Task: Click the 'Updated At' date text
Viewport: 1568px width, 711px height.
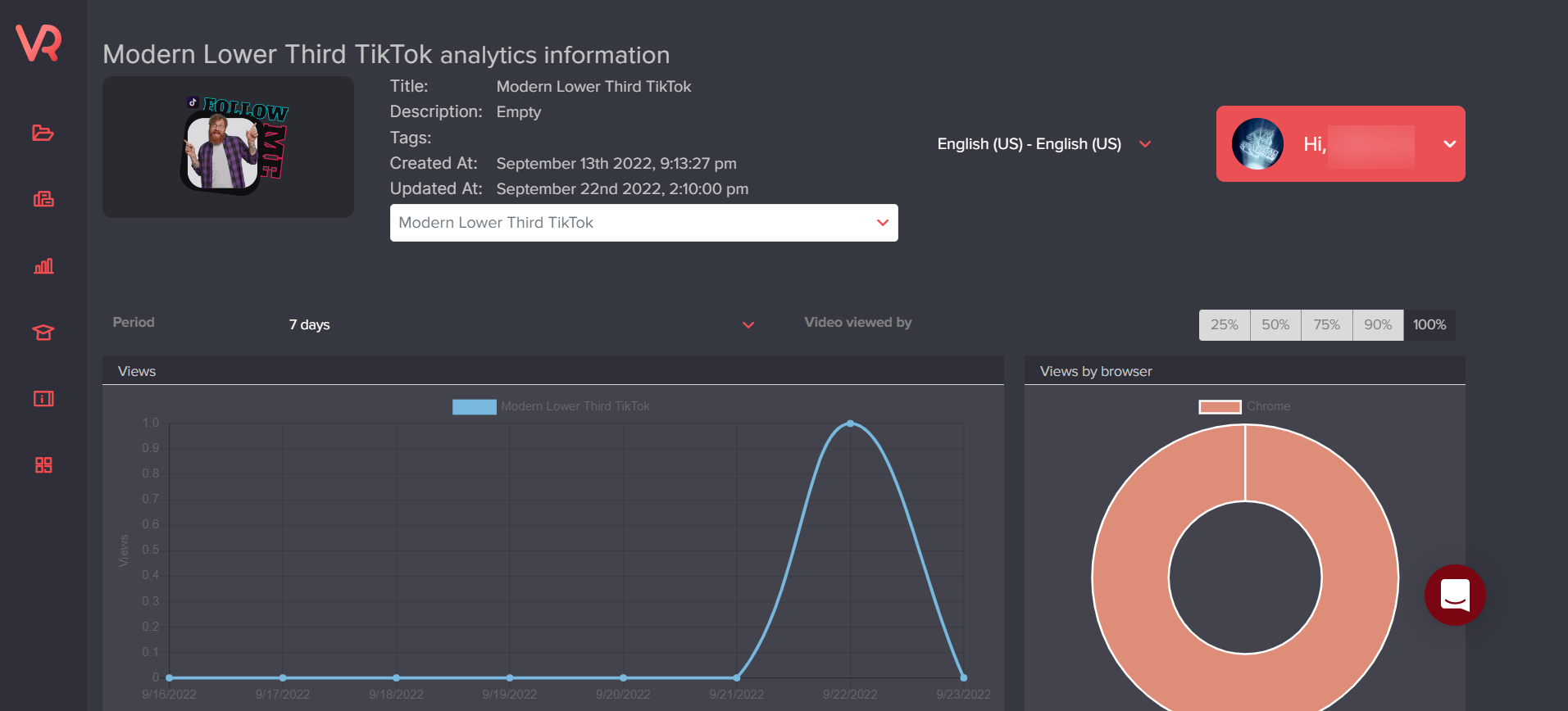Action: point(622,189)
